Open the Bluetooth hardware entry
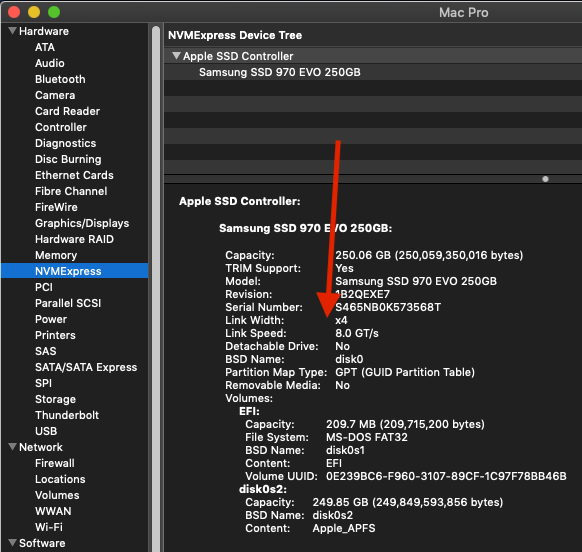Screen dimensions: 582x552 click(60, 79)
